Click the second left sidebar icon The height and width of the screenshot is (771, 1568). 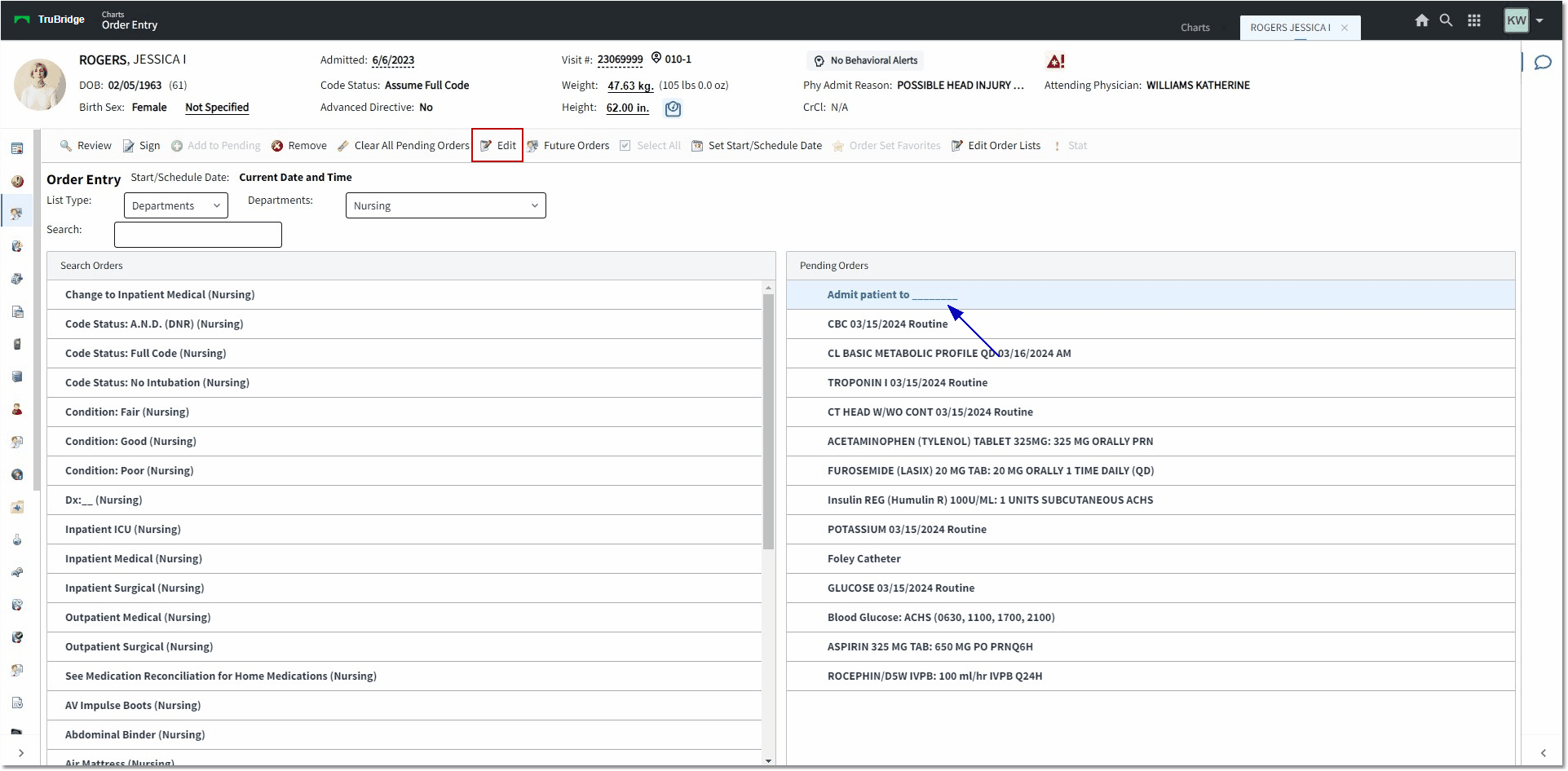(17, 181)
